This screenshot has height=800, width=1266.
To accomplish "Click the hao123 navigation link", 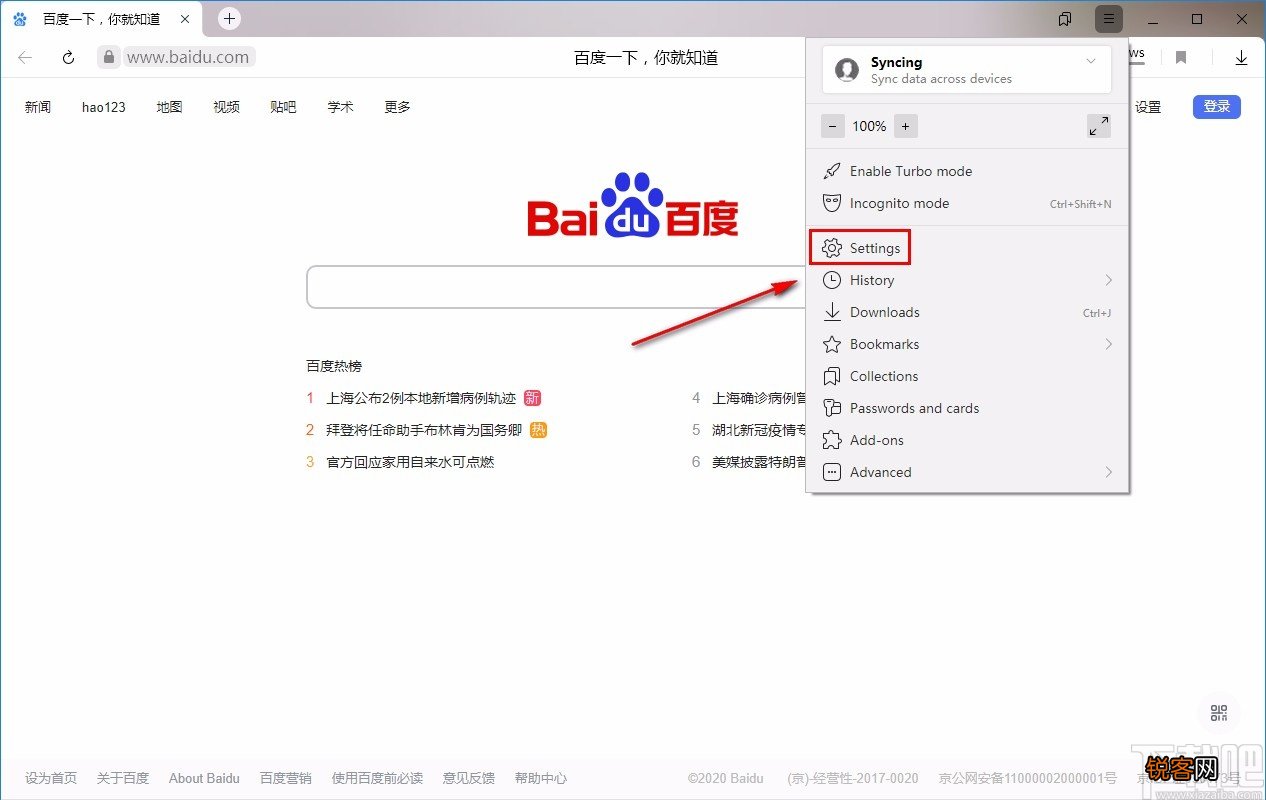I will click(x=104, y=107).
